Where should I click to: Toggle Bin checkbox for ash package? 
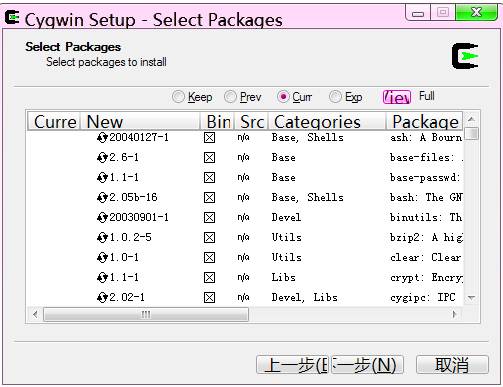click(x=209, y=137)
